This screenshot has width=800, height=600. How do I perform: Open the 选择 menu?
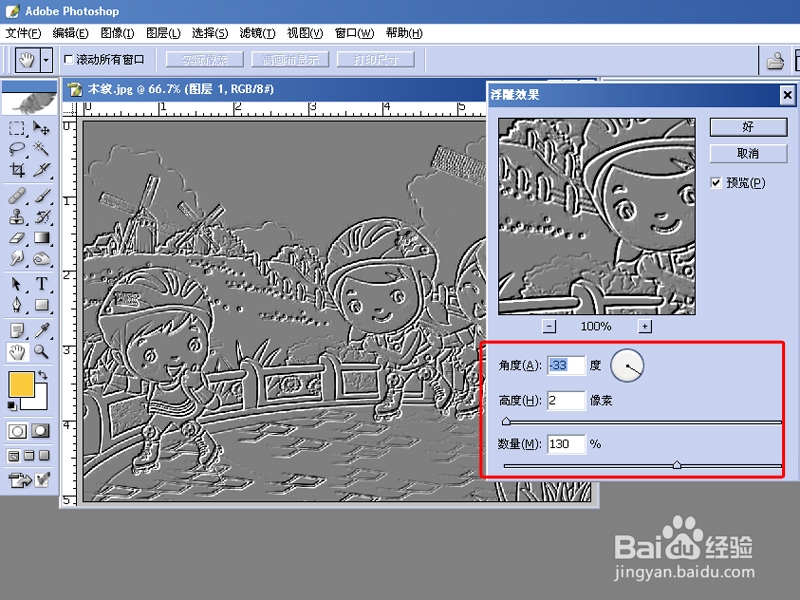[210, 33]
